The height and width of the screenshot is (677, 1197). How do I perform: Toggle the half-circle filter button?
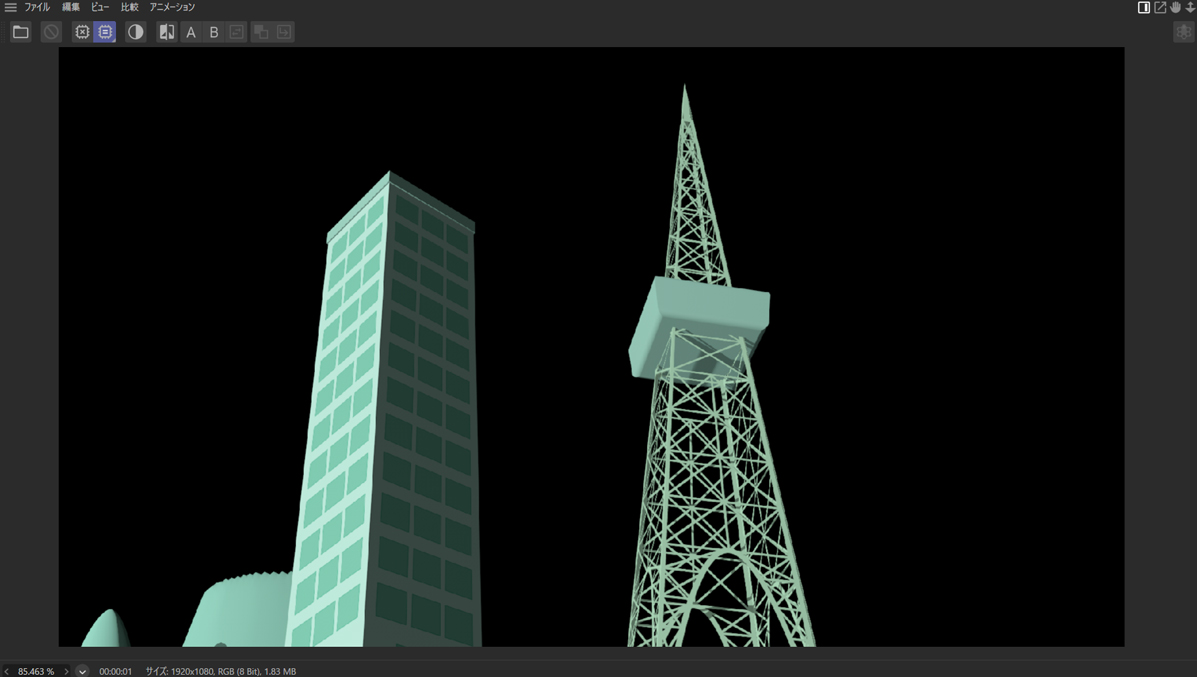click(136, 32)
